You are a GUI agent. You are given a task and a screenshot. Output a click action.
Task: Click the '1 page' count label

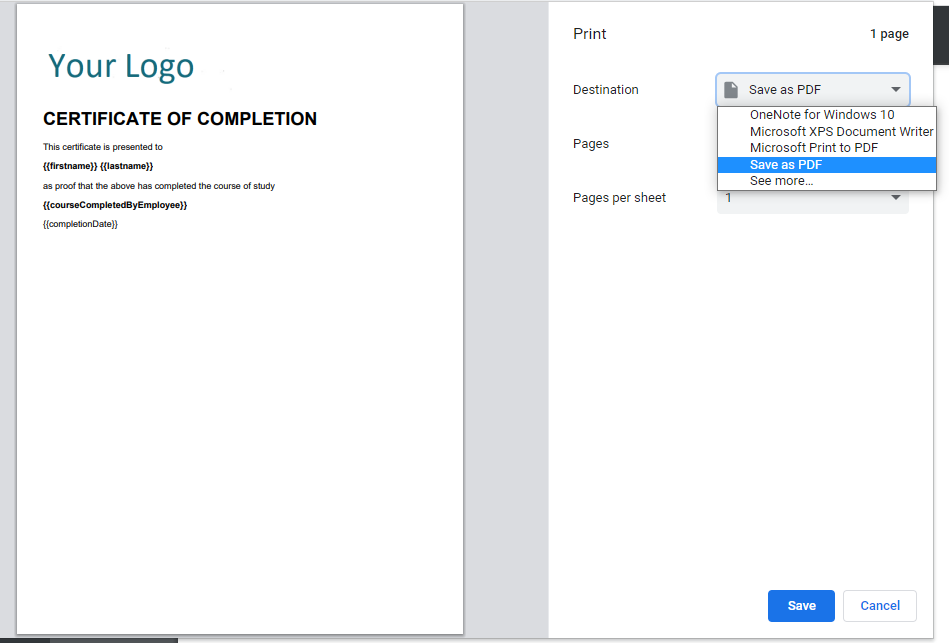[889, 33]
